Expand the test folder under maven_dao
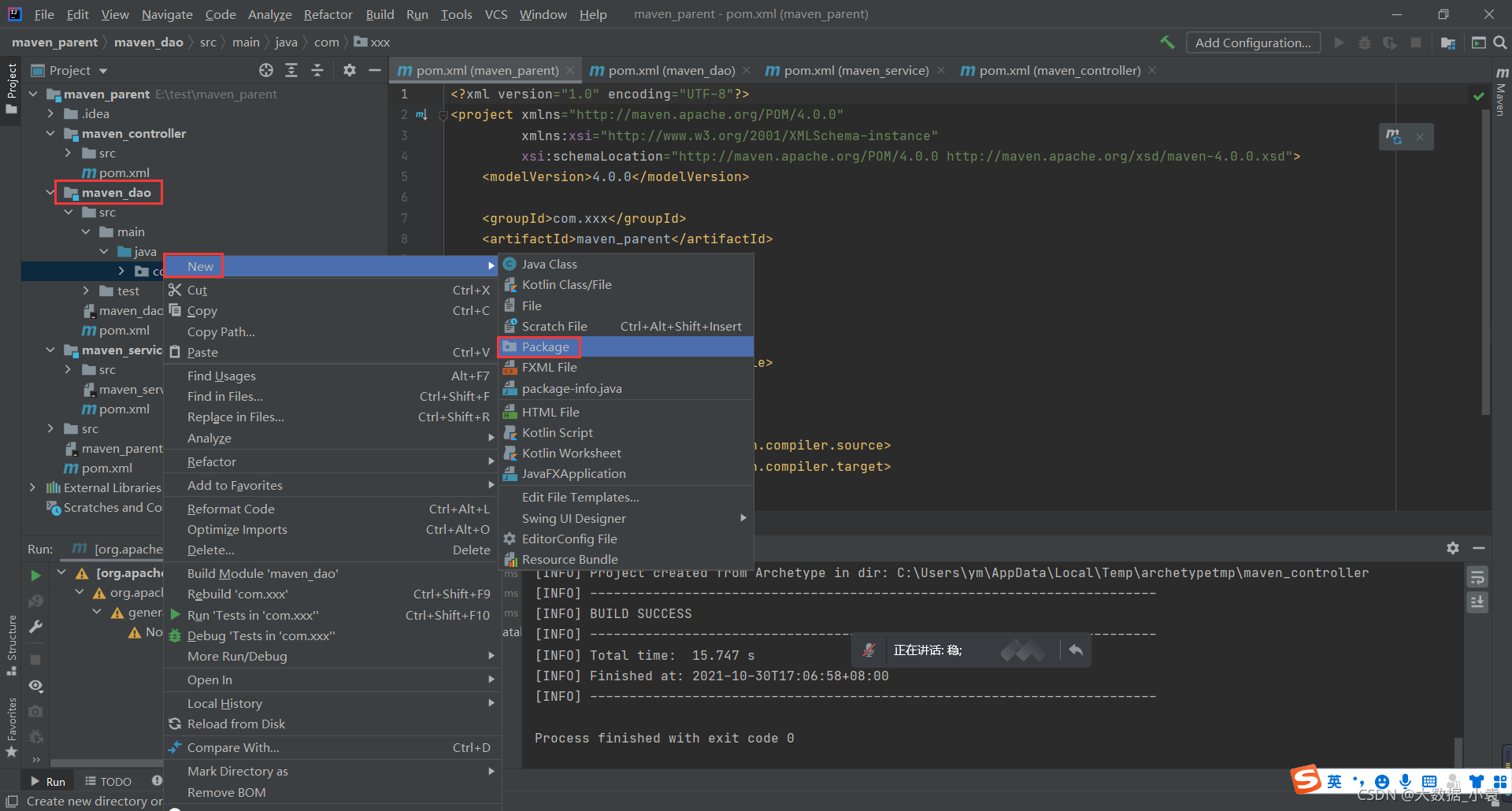 [86, 291]
